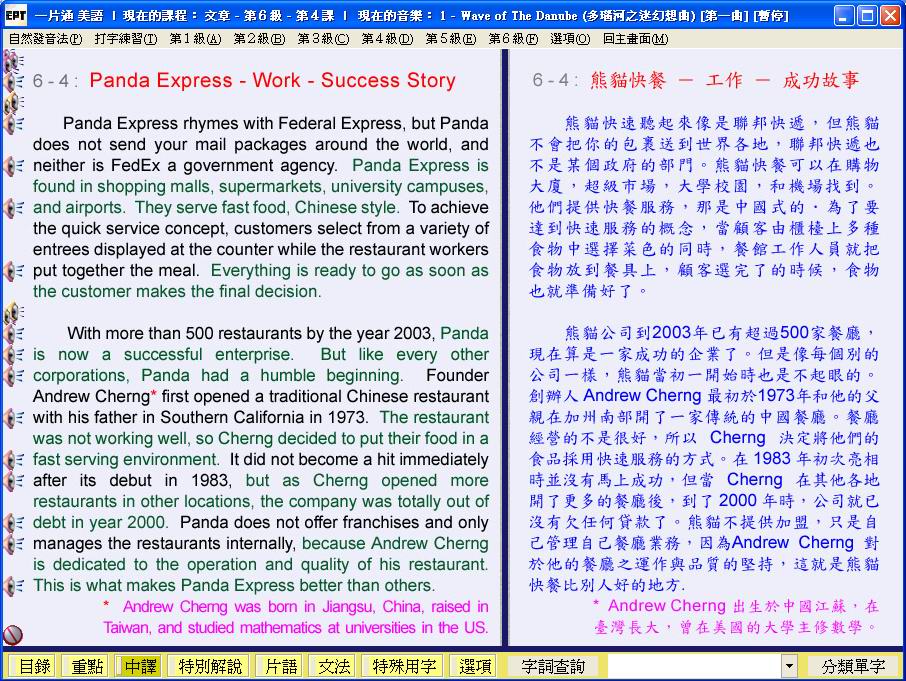Screen dimensions: 906x681
Task: Play audio beside 'This is what makes Panda'
Action: pyautogui.click(x=14, y=586)
